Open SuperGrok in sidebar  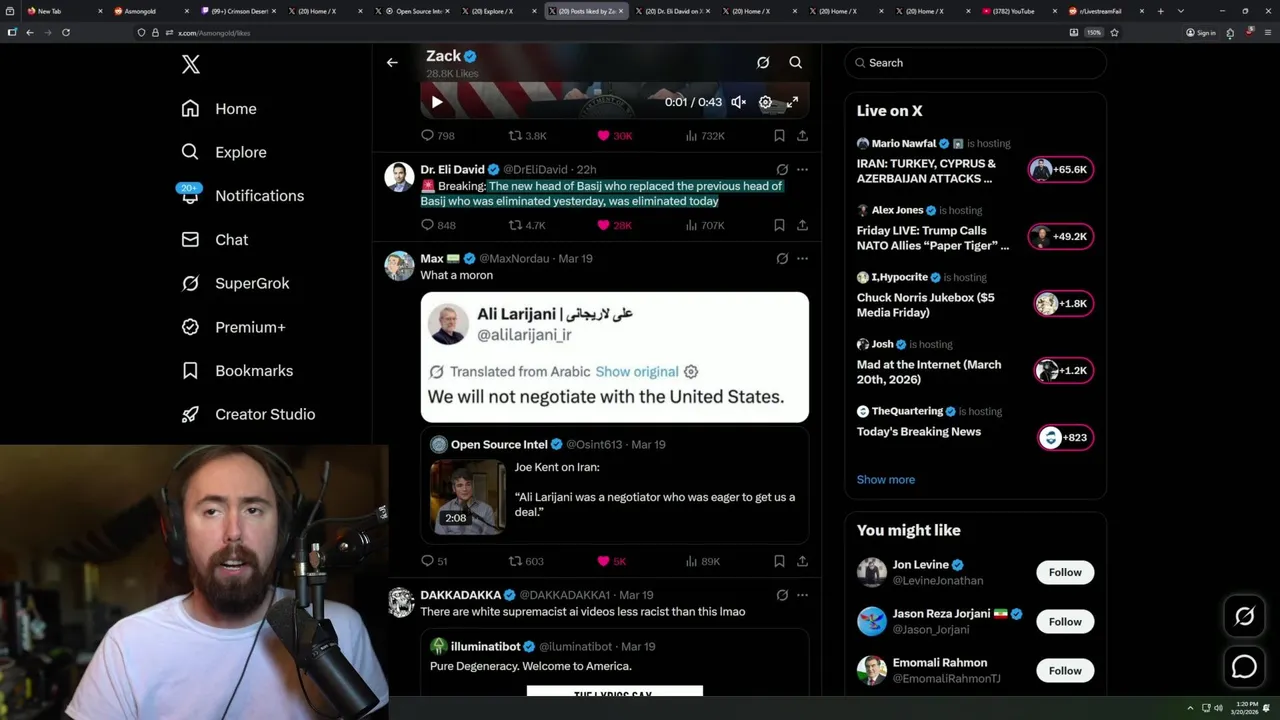pyautogui.click(x=235, y=283)
